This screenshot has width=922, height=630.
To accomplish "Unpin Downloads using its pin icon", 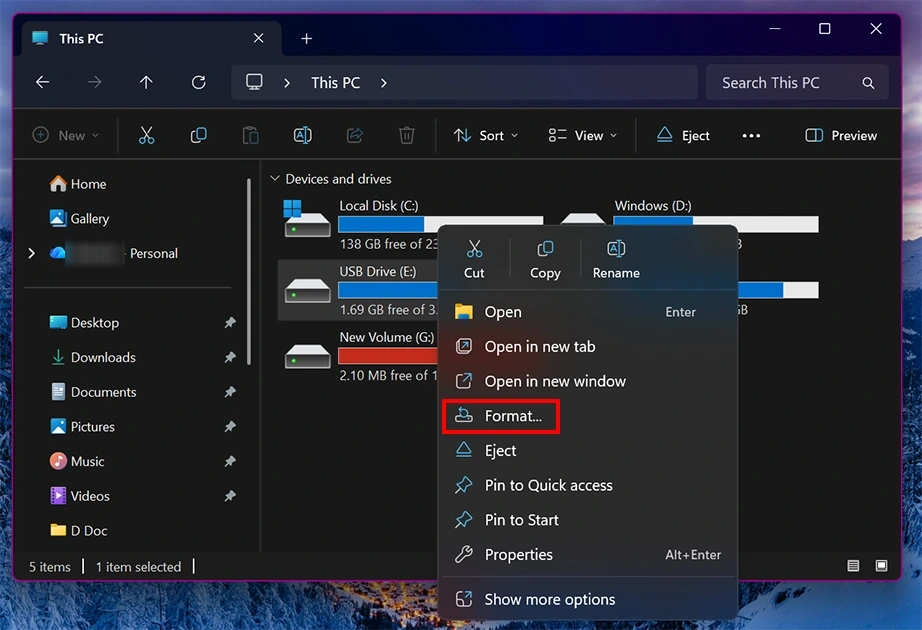I will (x=230, y=357).
